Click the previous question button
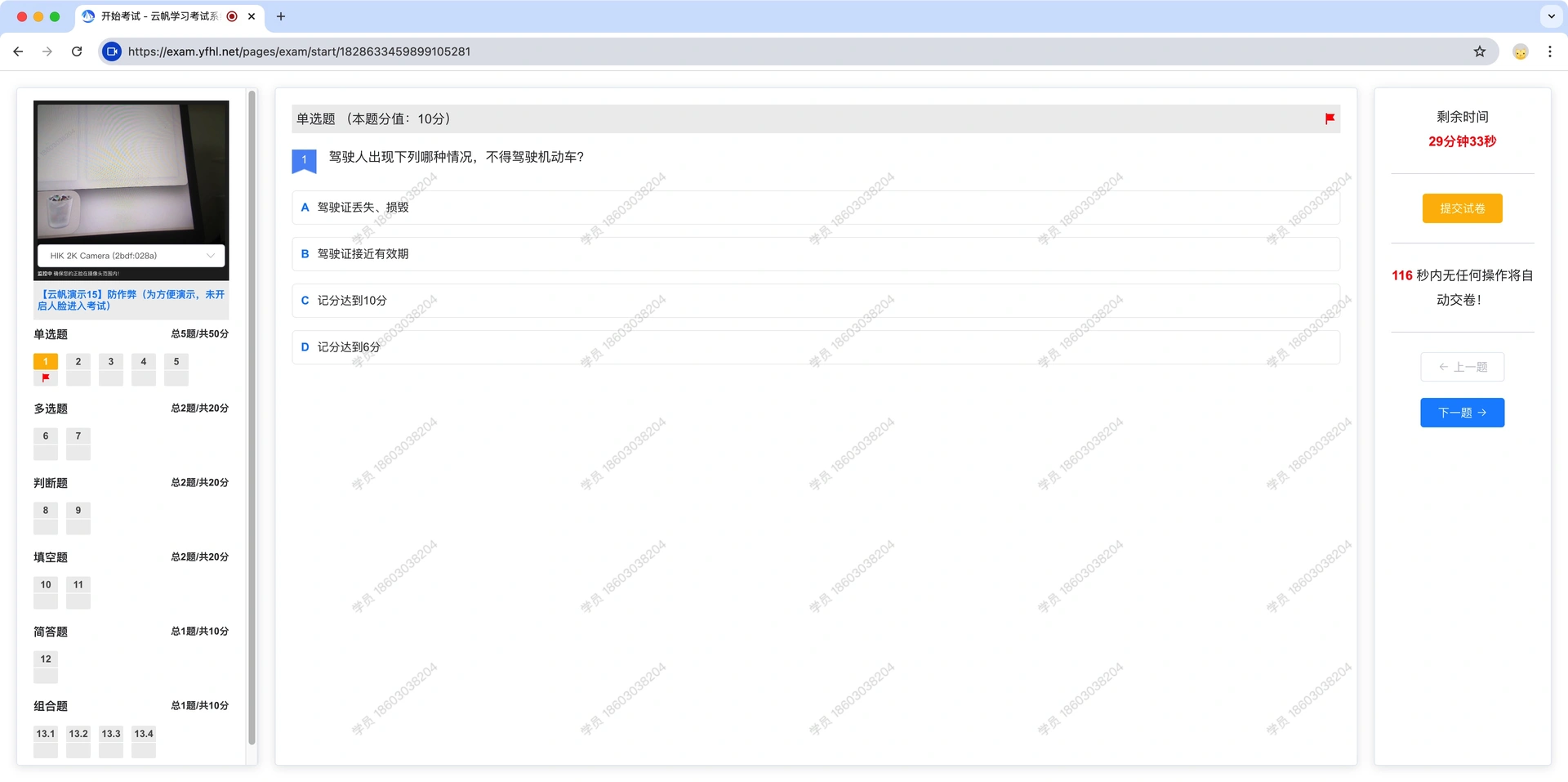The image size is (1568, 782). click(1462, 367)
